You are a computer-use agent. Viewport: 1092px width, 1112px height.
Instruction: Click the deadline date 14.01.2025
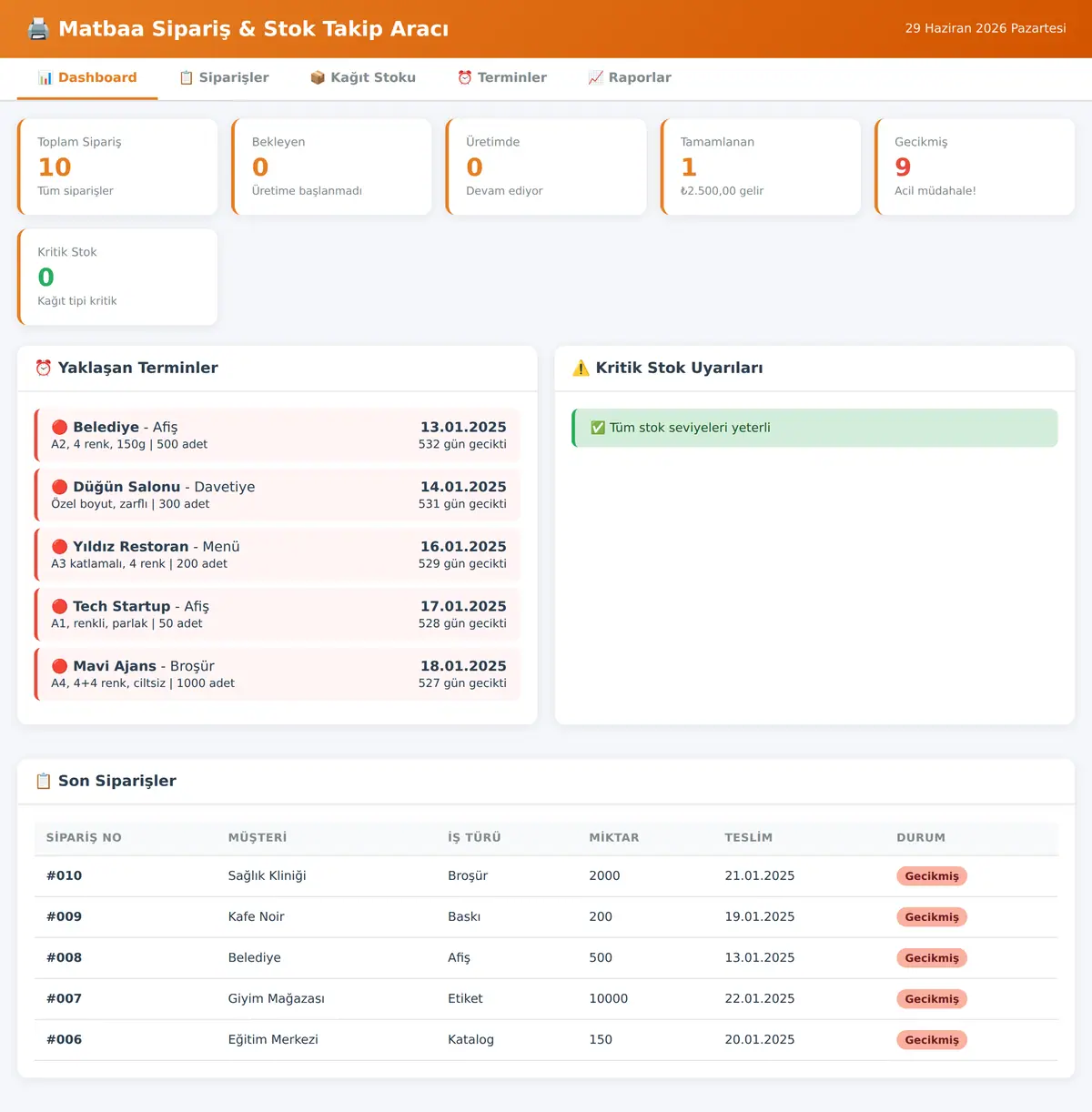[463, 487]
